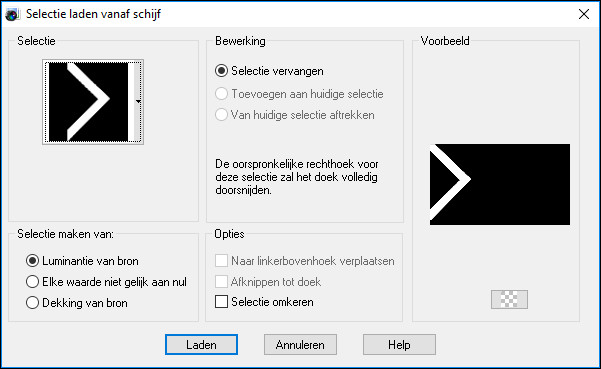601x369 pixels.
Task: Click the PaintShop Pro icon in title bar
Action: pyautogui.click(x=12, y=15)
